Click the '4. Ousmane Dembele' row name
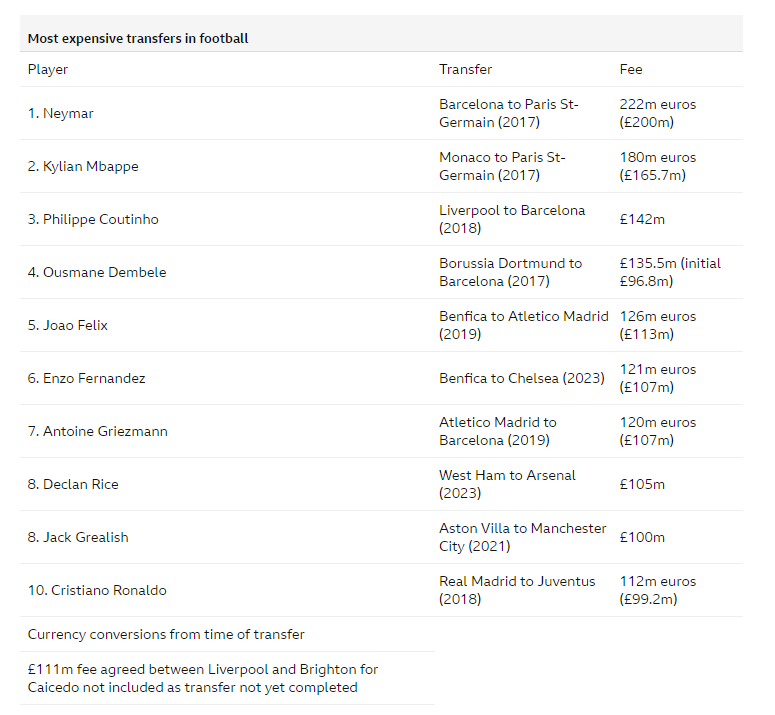The image size is (775, 715). point(97,272)
